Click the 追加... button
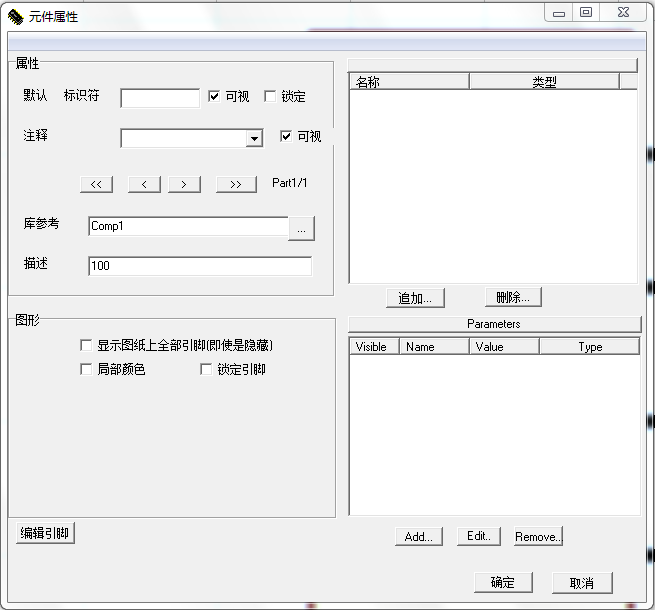Viewport: 655px width, 610px height. (415, 298)
